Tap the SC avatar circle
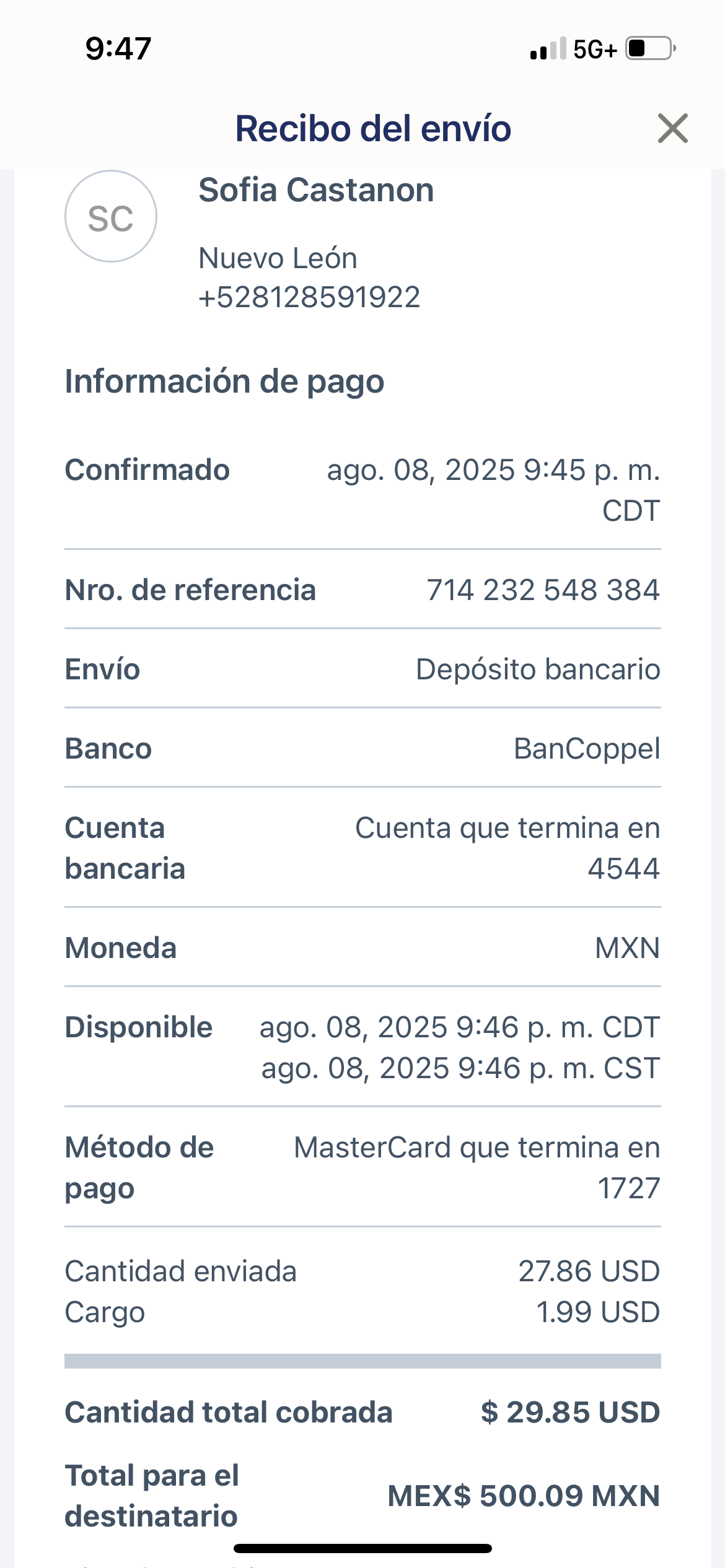This screenshot has height=1568, width=725. coord(111,217)
